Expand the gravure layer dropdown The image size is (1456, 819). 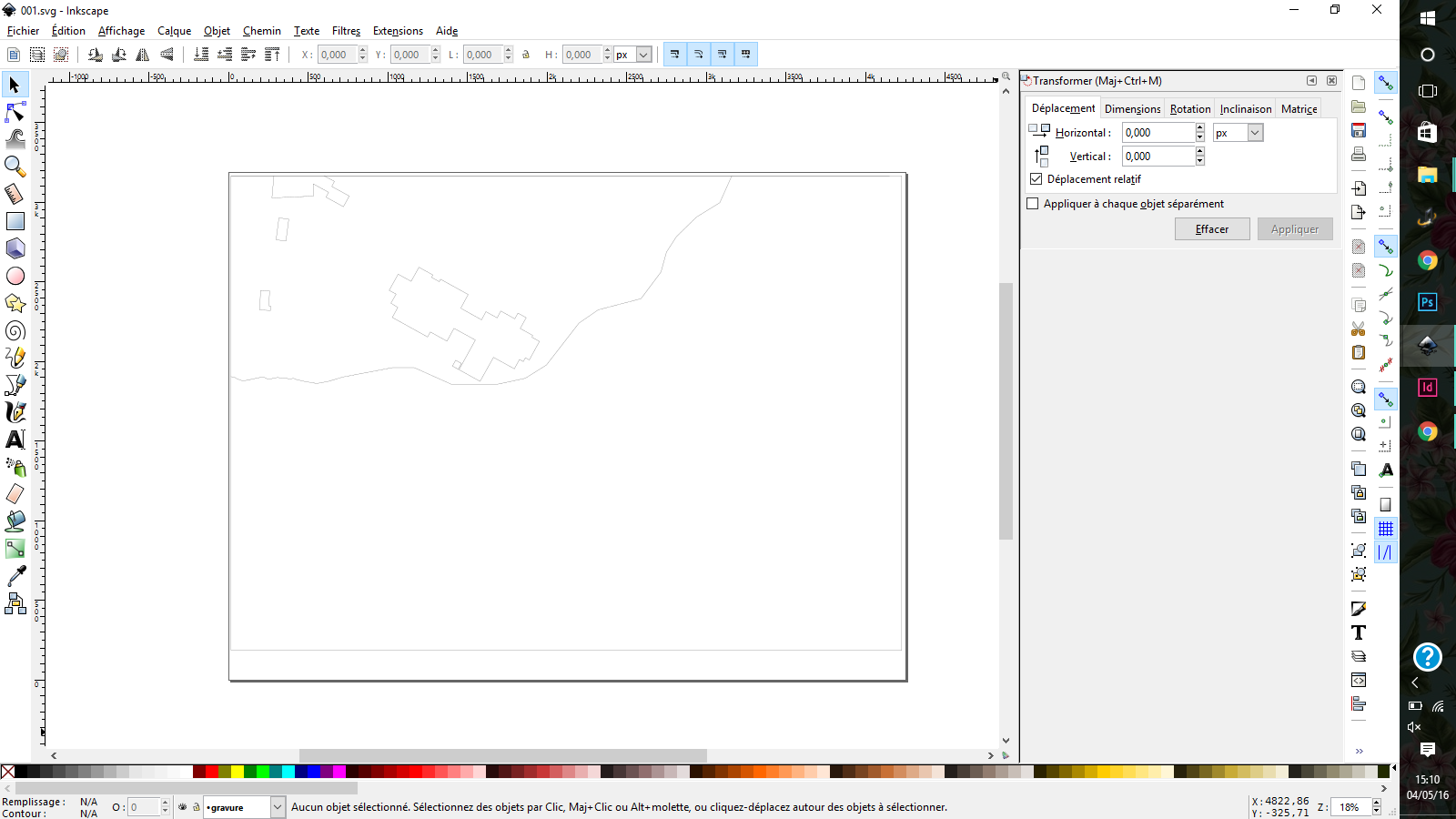click(x=278, y=807)
